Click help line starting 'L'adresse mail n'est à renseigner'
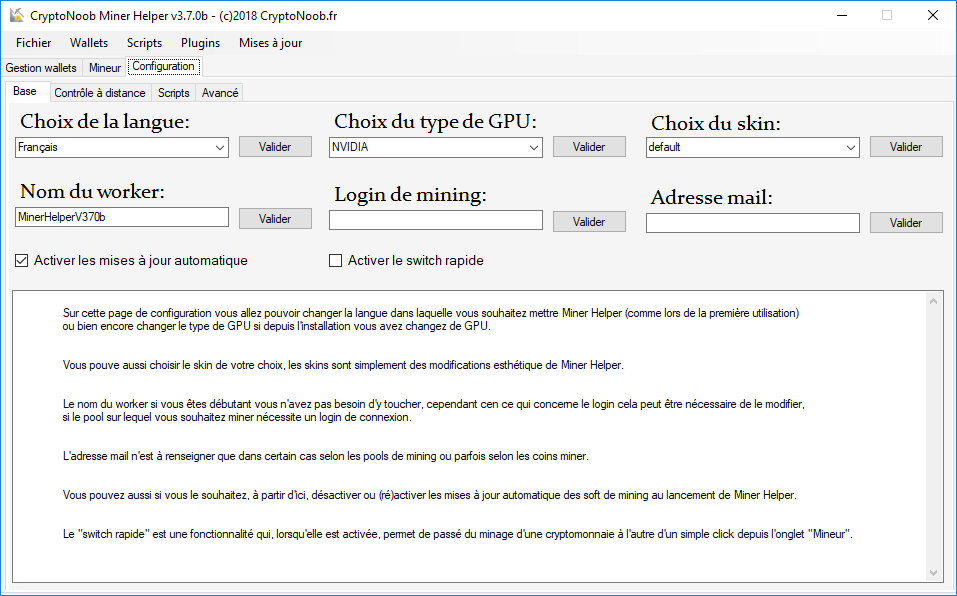957x596 pixels. coord(325,456)
